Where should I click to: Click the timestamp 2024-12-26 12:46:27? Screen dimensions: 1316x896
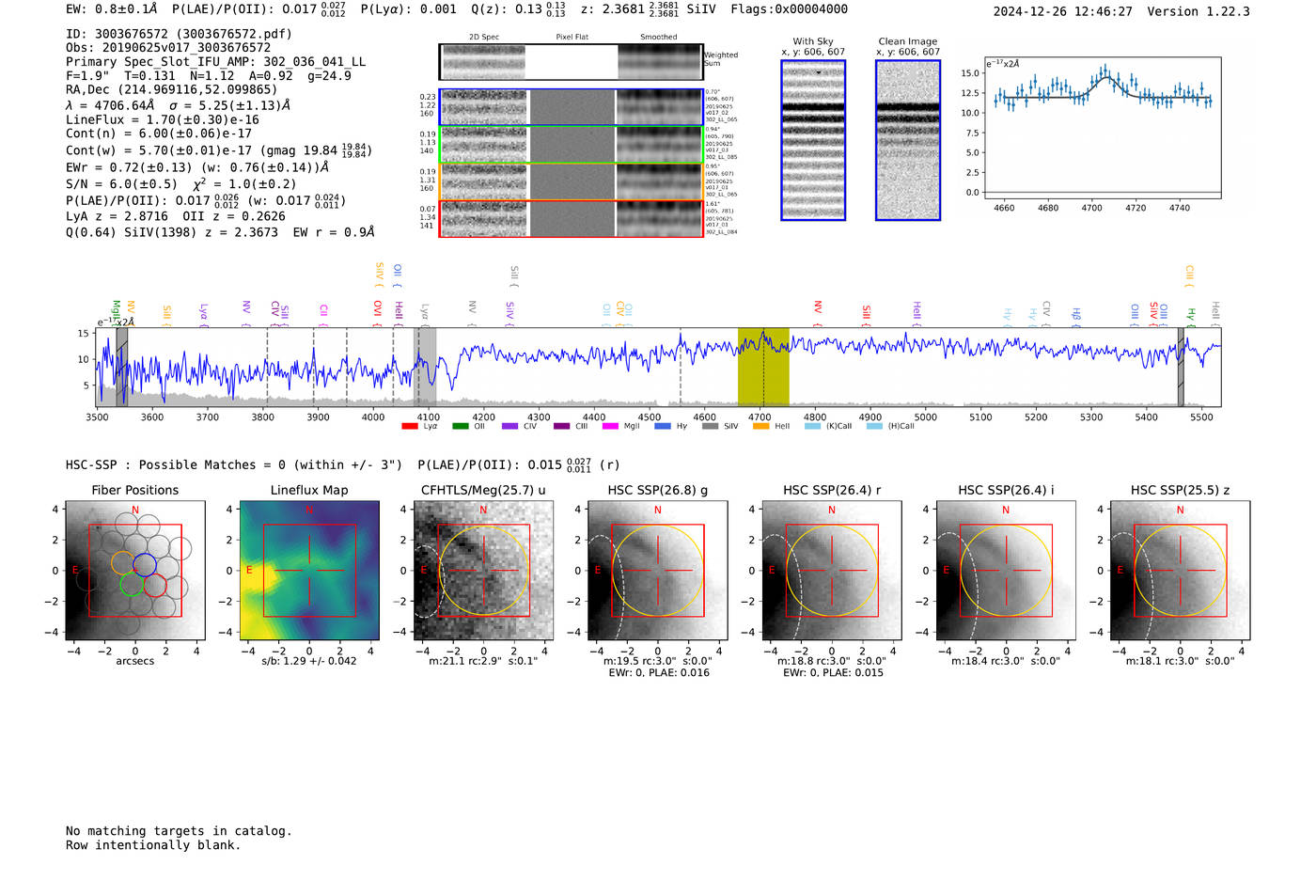click(x=1063, y=12)
